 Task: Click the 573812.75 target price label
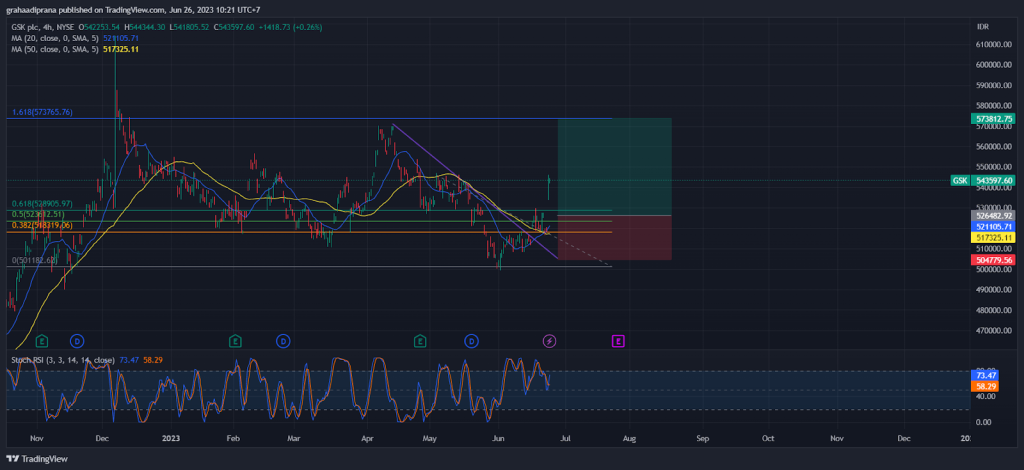tap(995, 119)
